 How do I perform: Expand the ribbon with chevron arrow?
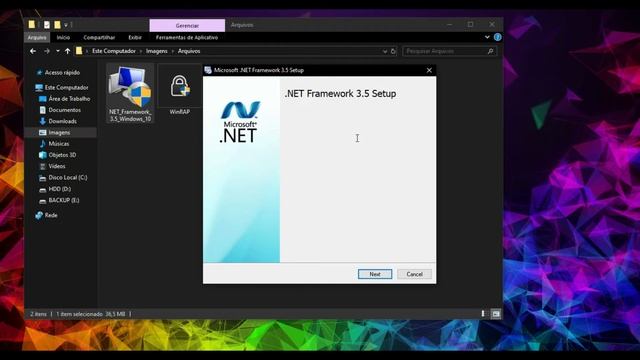coord(487,37)
